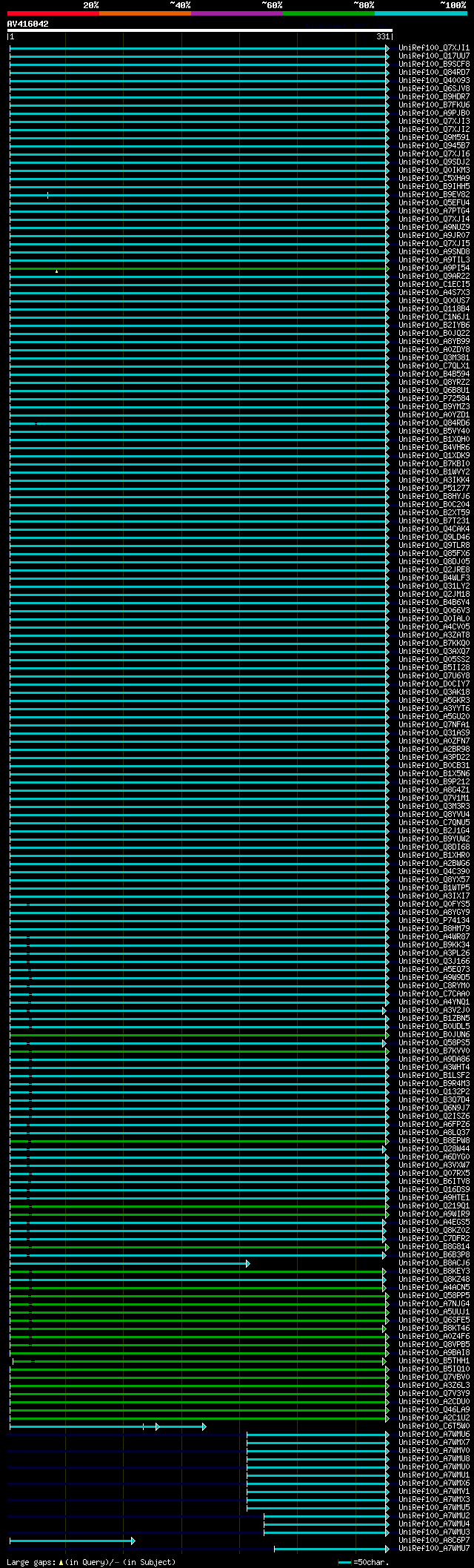Open the UniRef100_Q31LY2 hit label
474x1568 pixels.
[434, 586]
